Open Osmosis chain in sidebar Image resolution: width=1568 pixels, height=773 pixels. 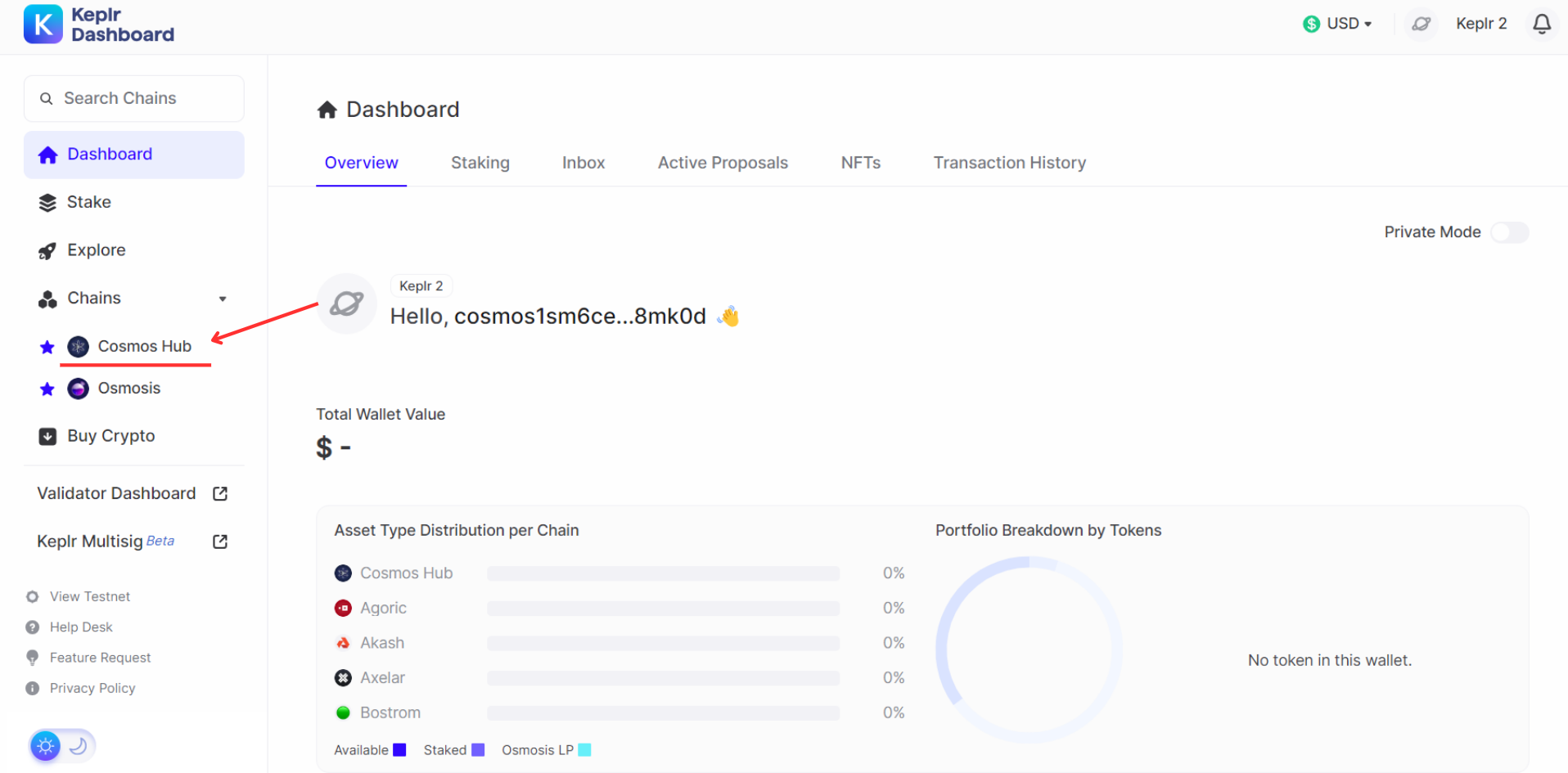point(129,388)
